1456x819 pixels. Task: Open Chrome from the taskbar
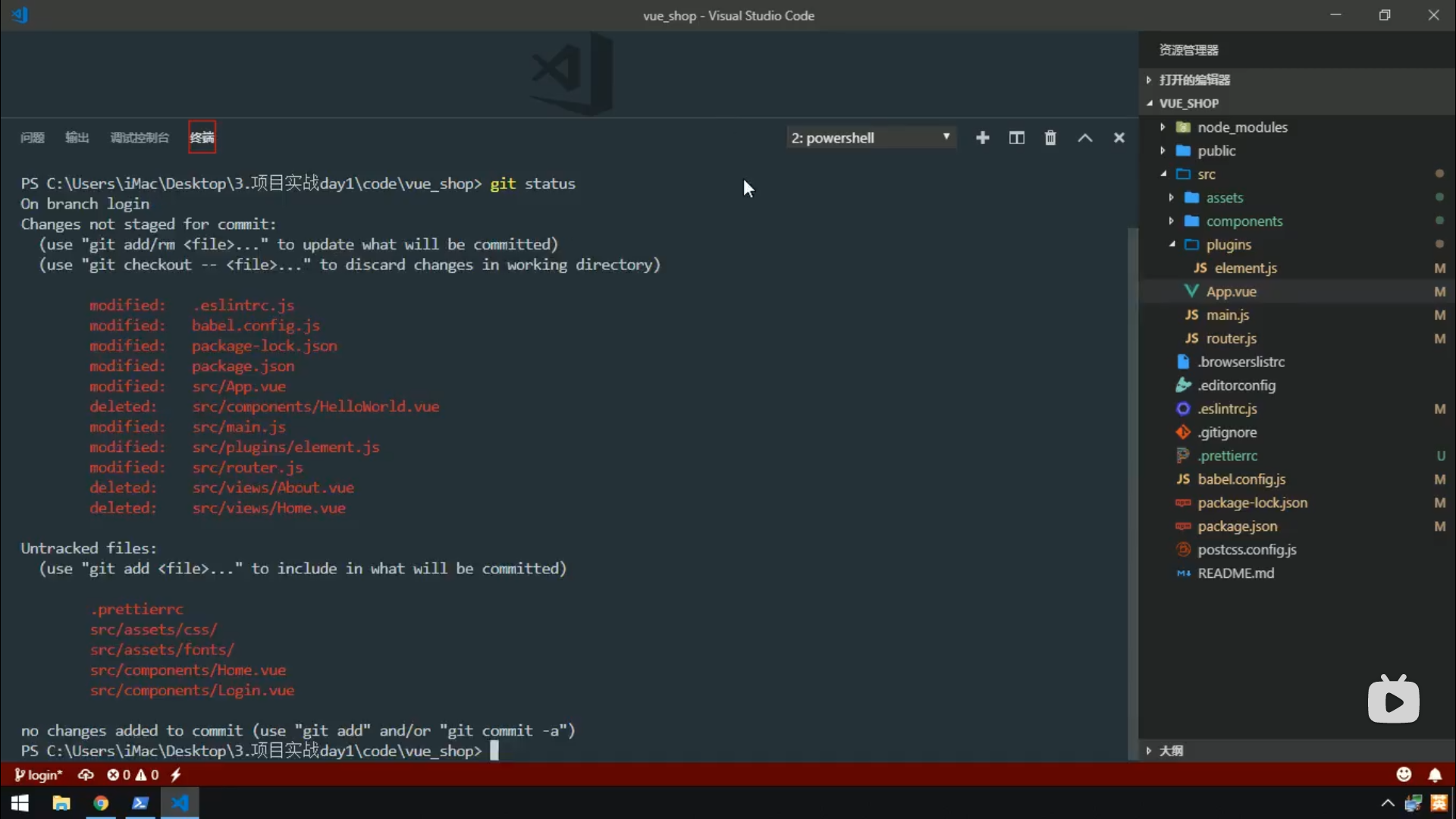click(x=101, y=803)
